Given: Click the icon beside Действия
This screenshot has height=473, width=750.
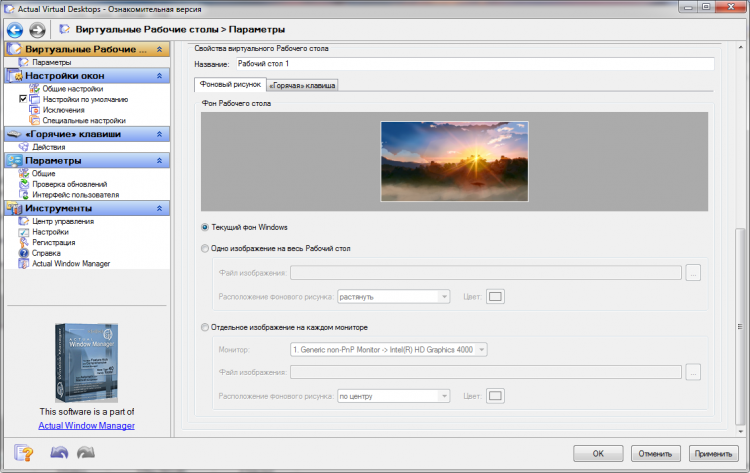Looking at the screenshot, I should [23, 147].
